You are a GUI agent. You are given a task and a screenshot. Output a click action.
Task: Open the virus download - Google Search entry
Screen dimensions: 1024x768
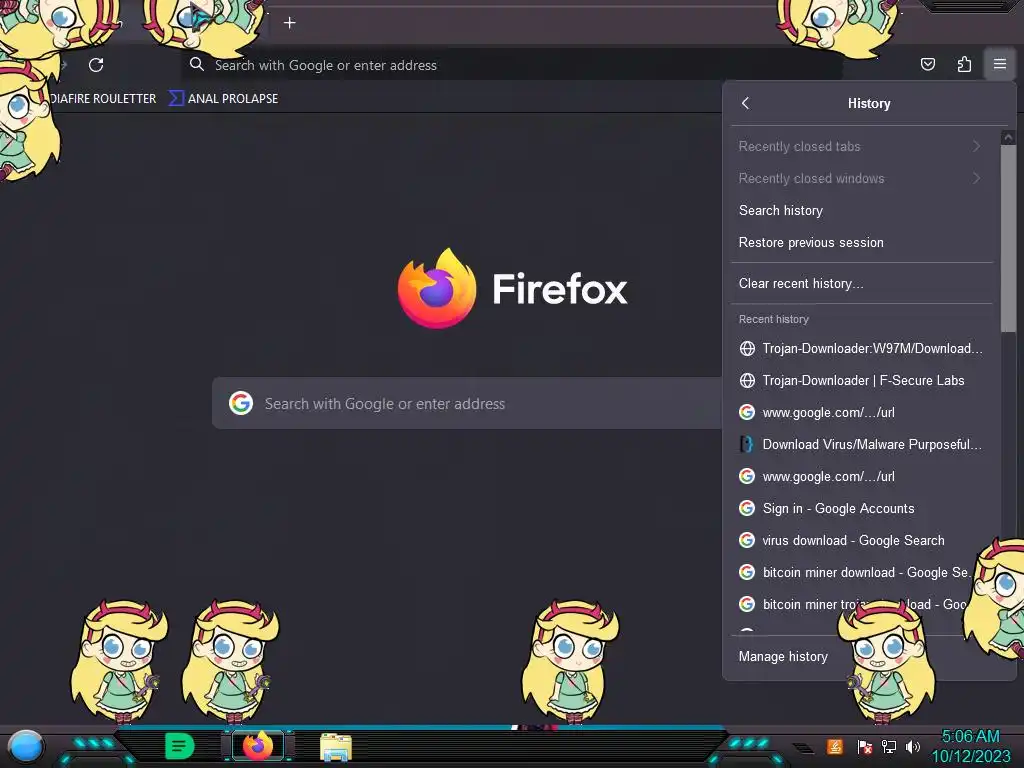[861, 540]
